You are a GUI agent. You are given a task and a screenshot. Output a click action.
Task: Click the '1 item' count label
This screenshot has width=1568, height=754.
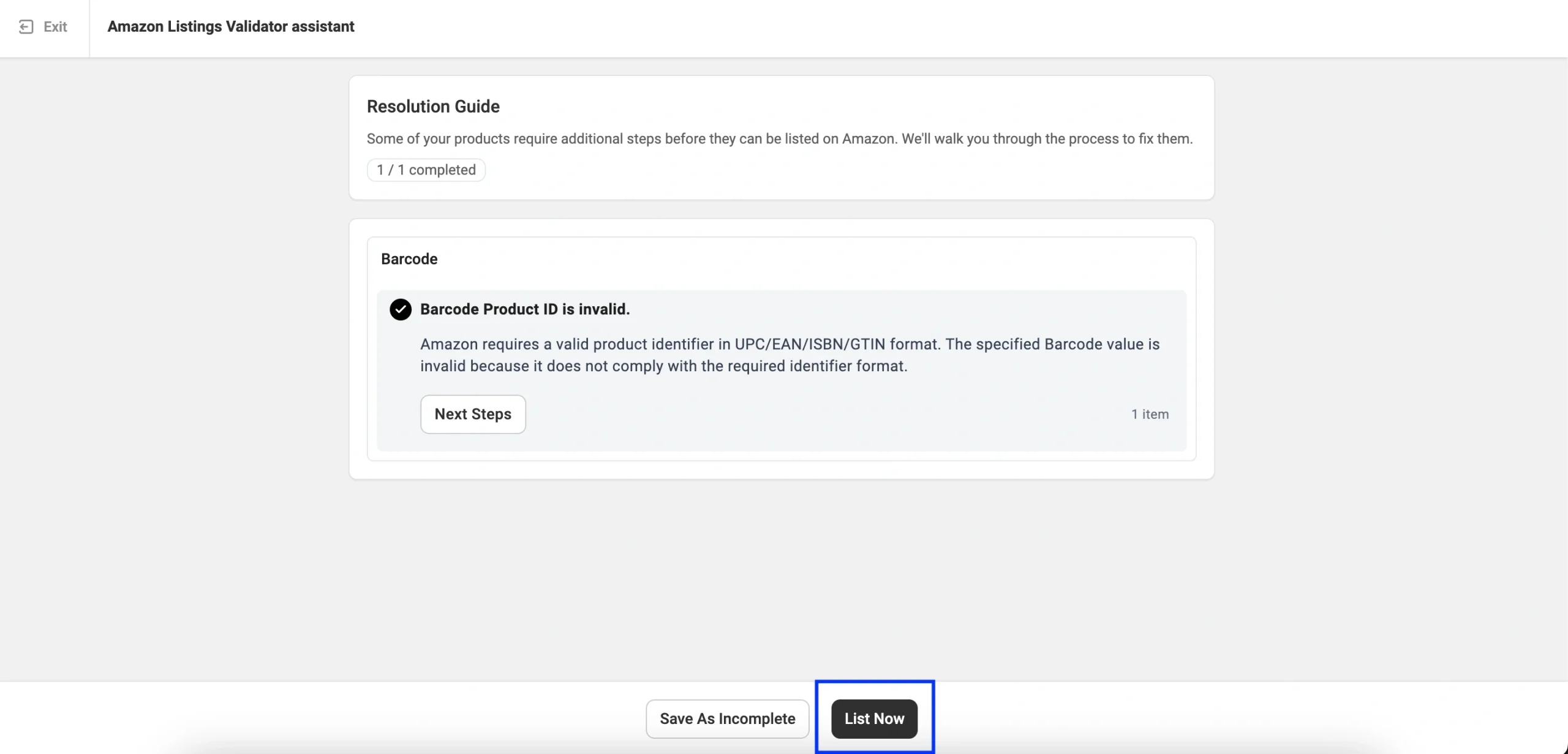(x=1150, y=414)
